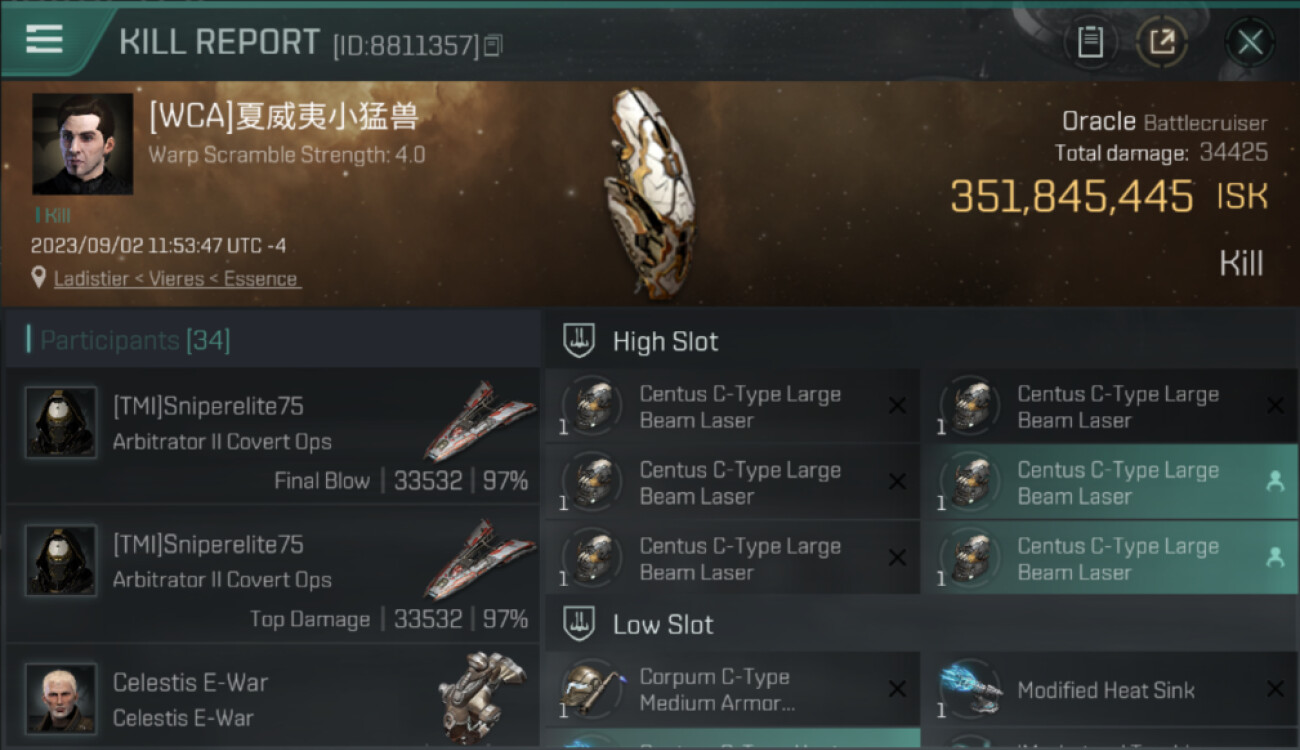
Task: Open the hamburger menu icon
Action: [x=44, y=40]
